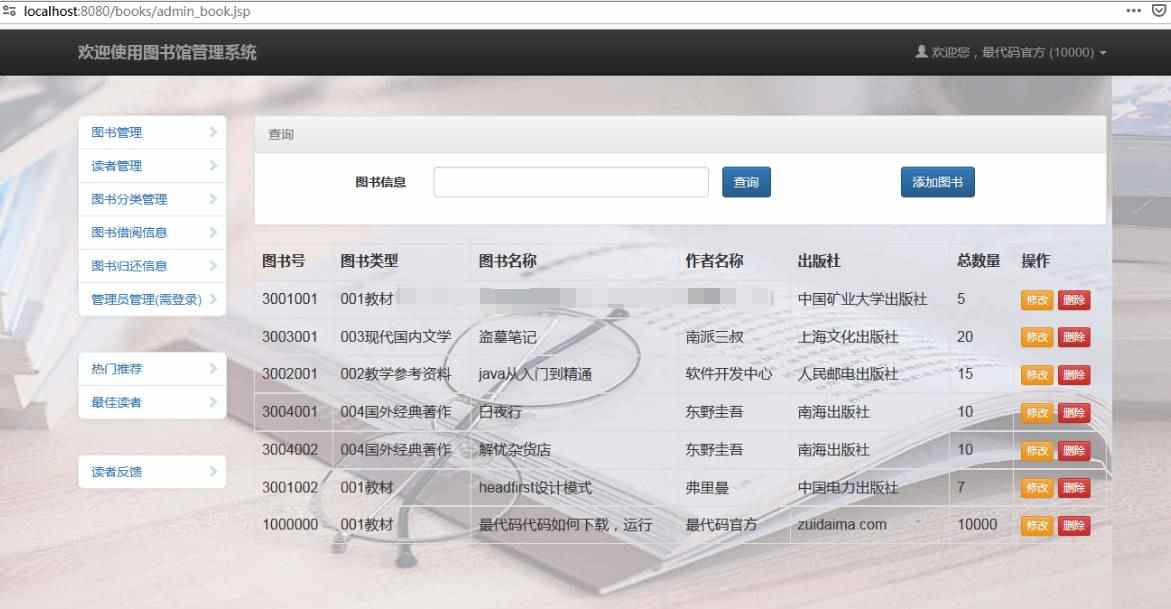Click the chevron arrow beside 读者反馈

213,472
